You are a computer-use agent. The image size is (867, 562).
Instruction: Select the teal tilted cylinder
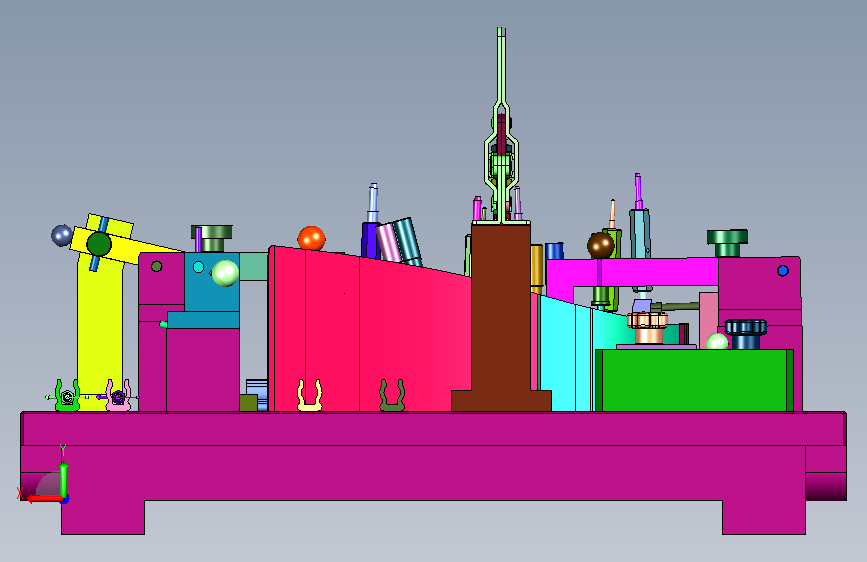408,241
